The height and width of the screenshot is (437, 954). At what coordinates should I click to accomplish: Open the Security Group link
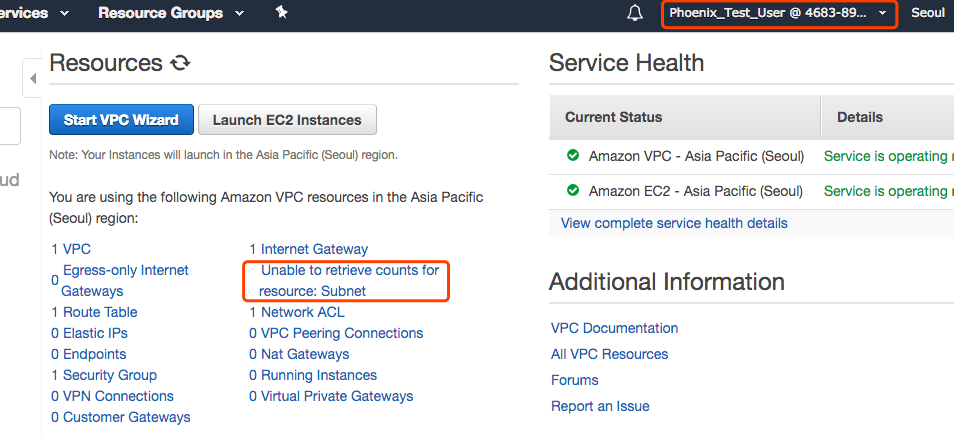[x=110, y=375]
